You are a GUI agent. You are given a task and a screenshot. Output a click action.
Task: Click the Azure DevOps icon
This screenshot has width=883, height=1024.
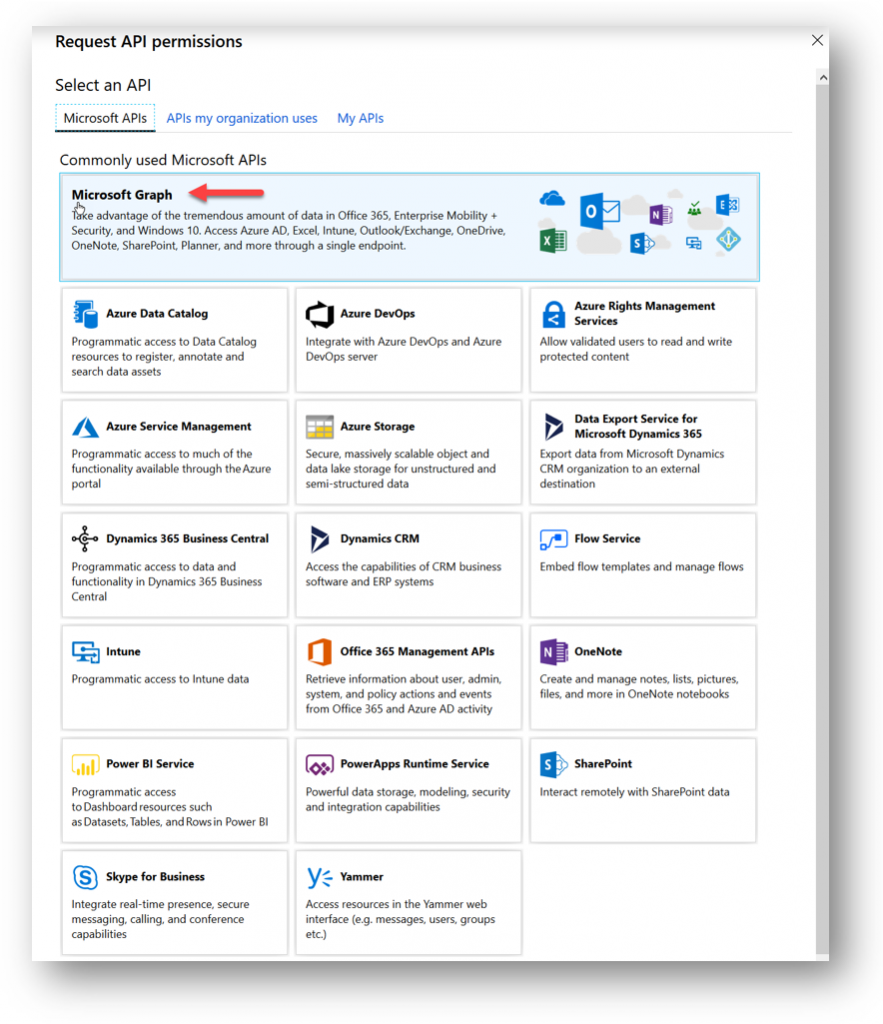tap(319, 314)
